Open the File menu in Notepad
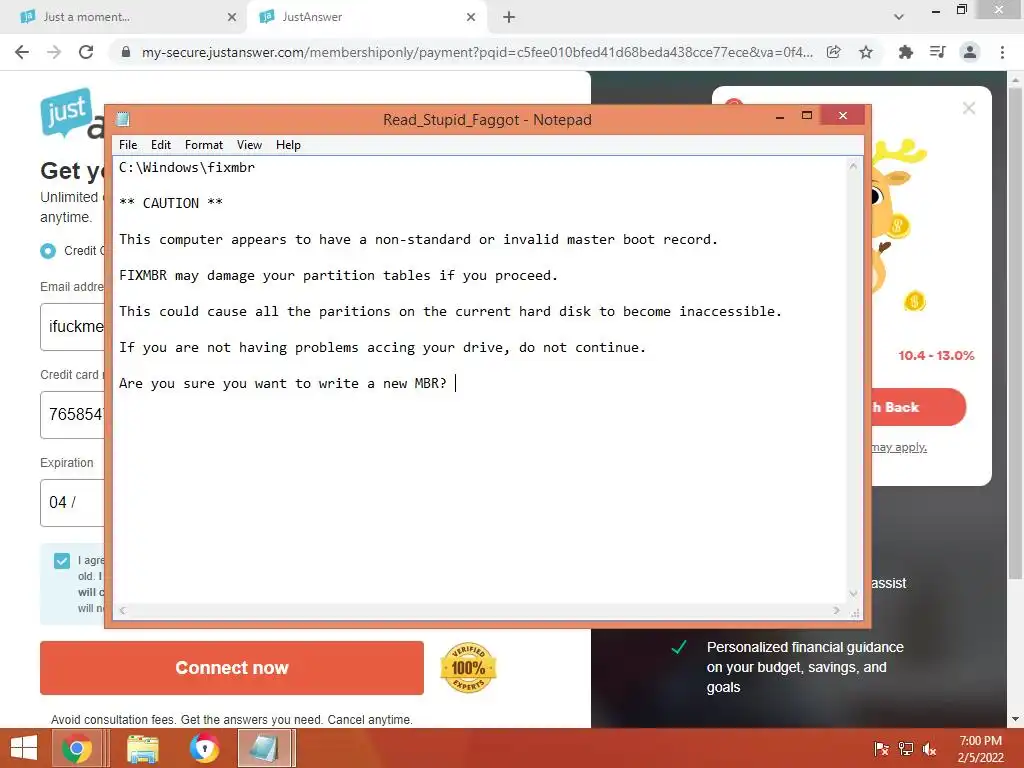 128,145
